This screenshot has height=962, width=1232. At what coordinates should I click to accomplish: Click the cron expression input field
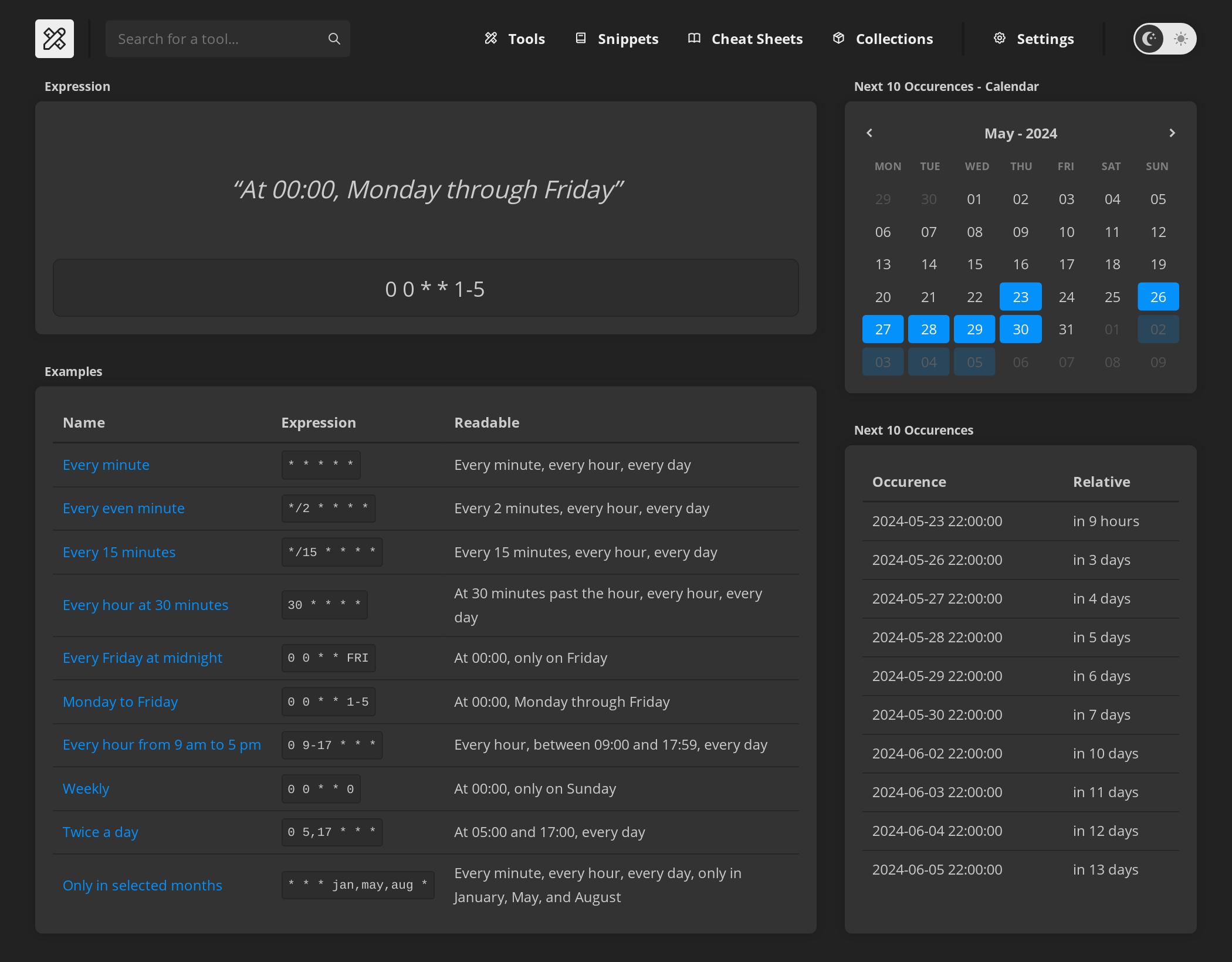(426, 288)
